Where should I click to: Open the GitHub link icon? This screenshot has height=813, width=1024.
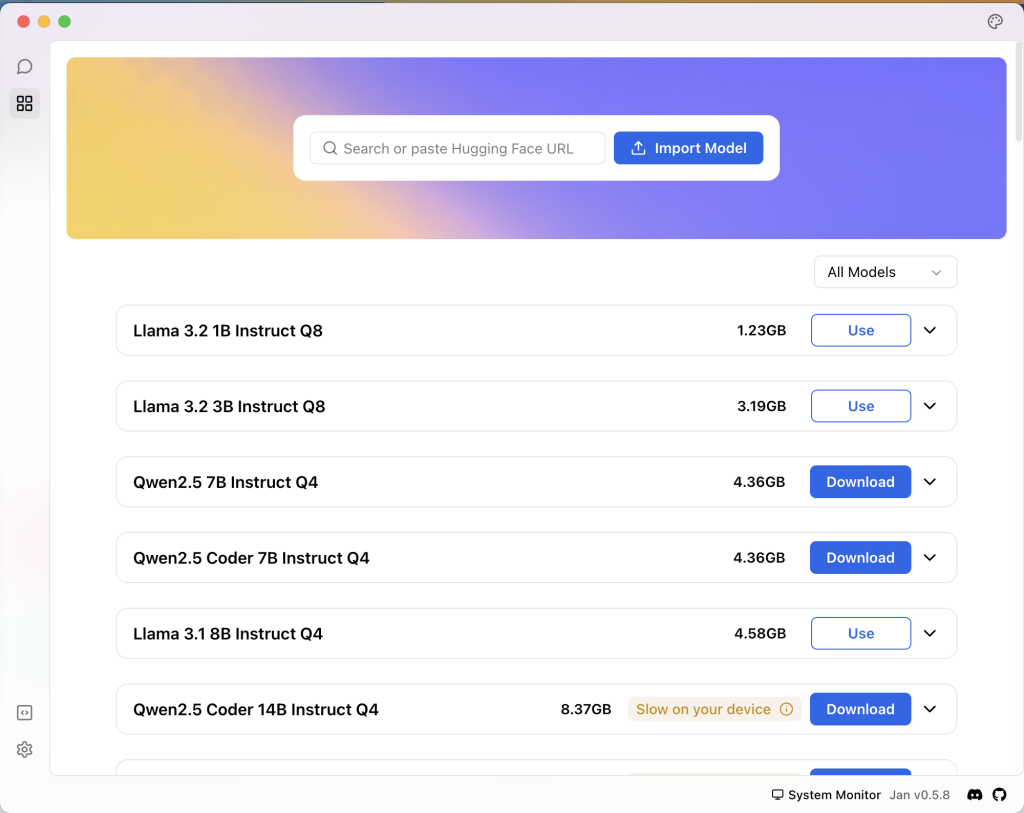[x=999, y=795]
